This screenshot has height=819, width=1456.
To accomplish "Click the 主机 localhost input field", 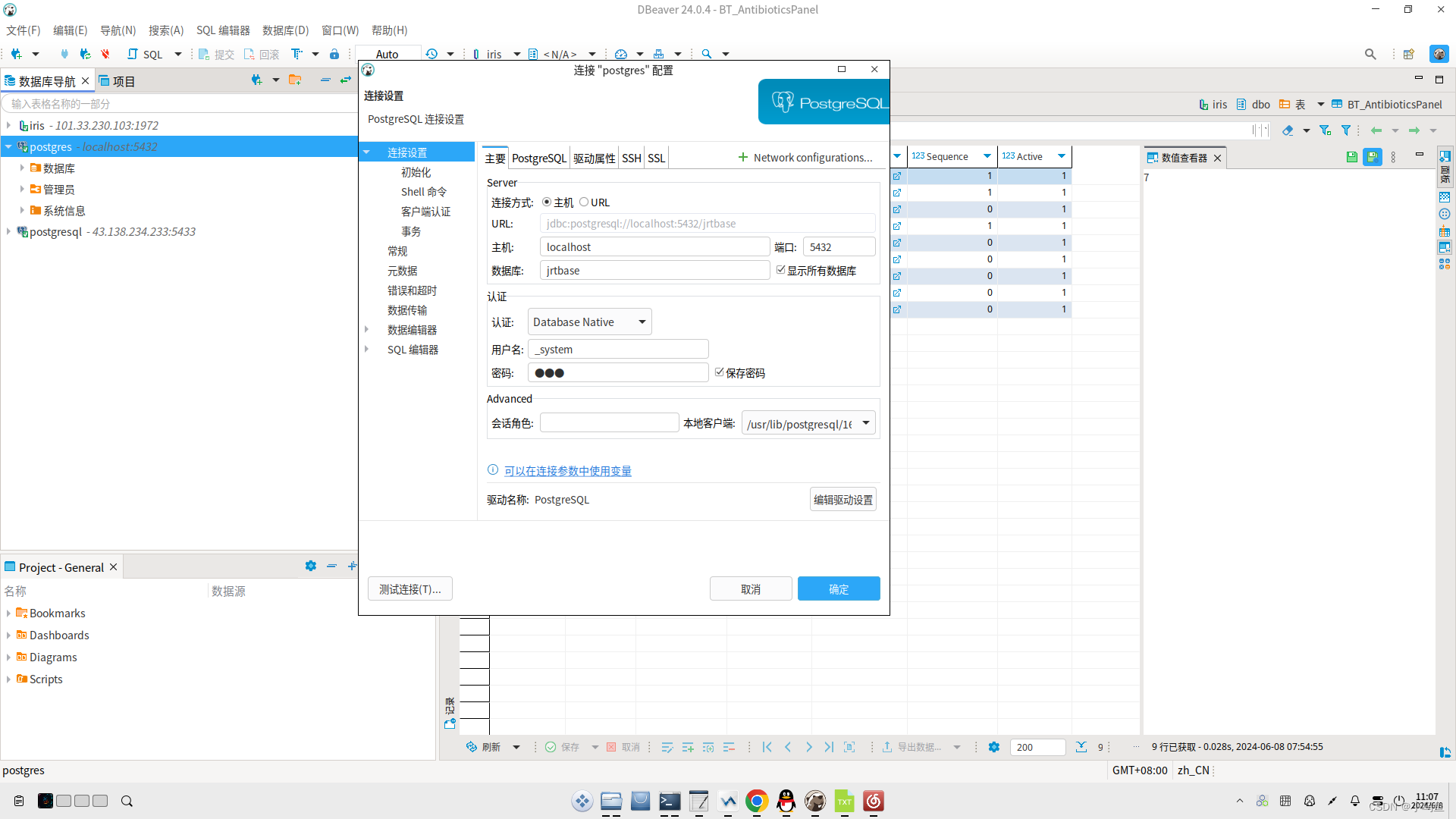I will coord(655,247).
